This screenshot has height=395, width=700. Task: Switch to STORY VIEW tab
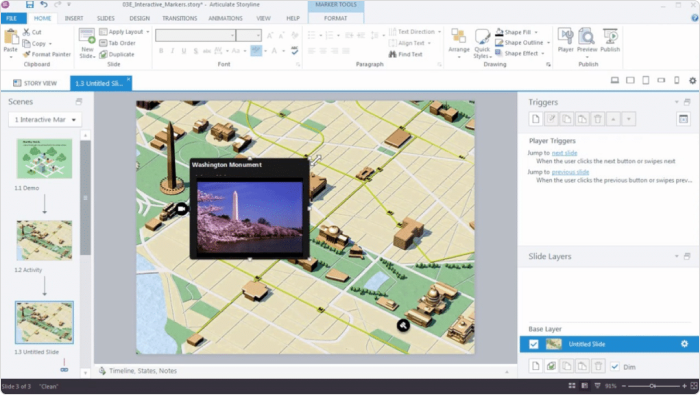35,83
